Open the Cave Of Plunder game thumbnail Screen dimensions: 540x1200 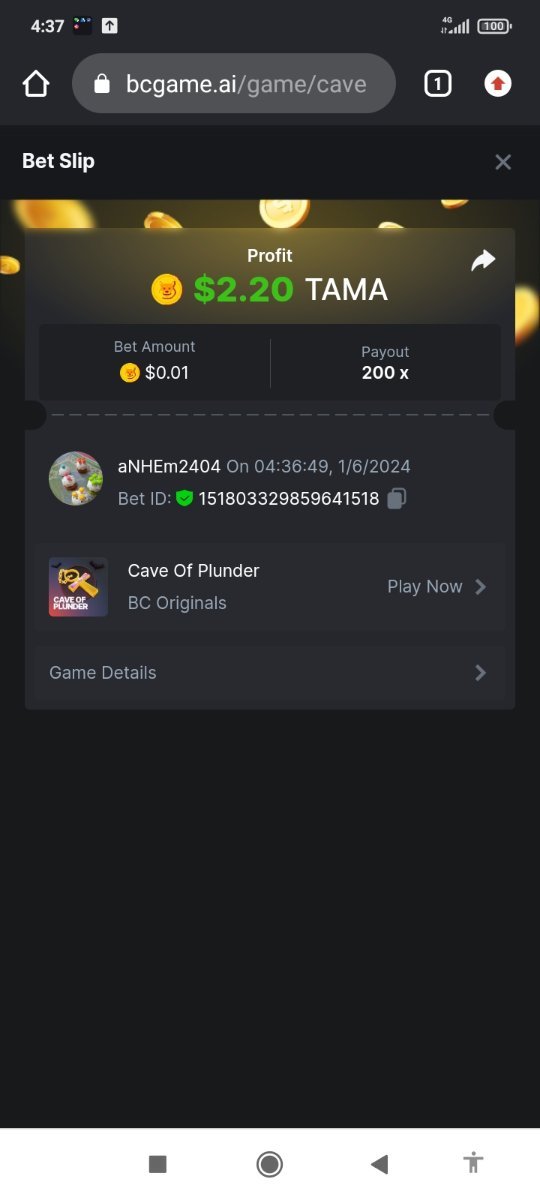(78, 587)
